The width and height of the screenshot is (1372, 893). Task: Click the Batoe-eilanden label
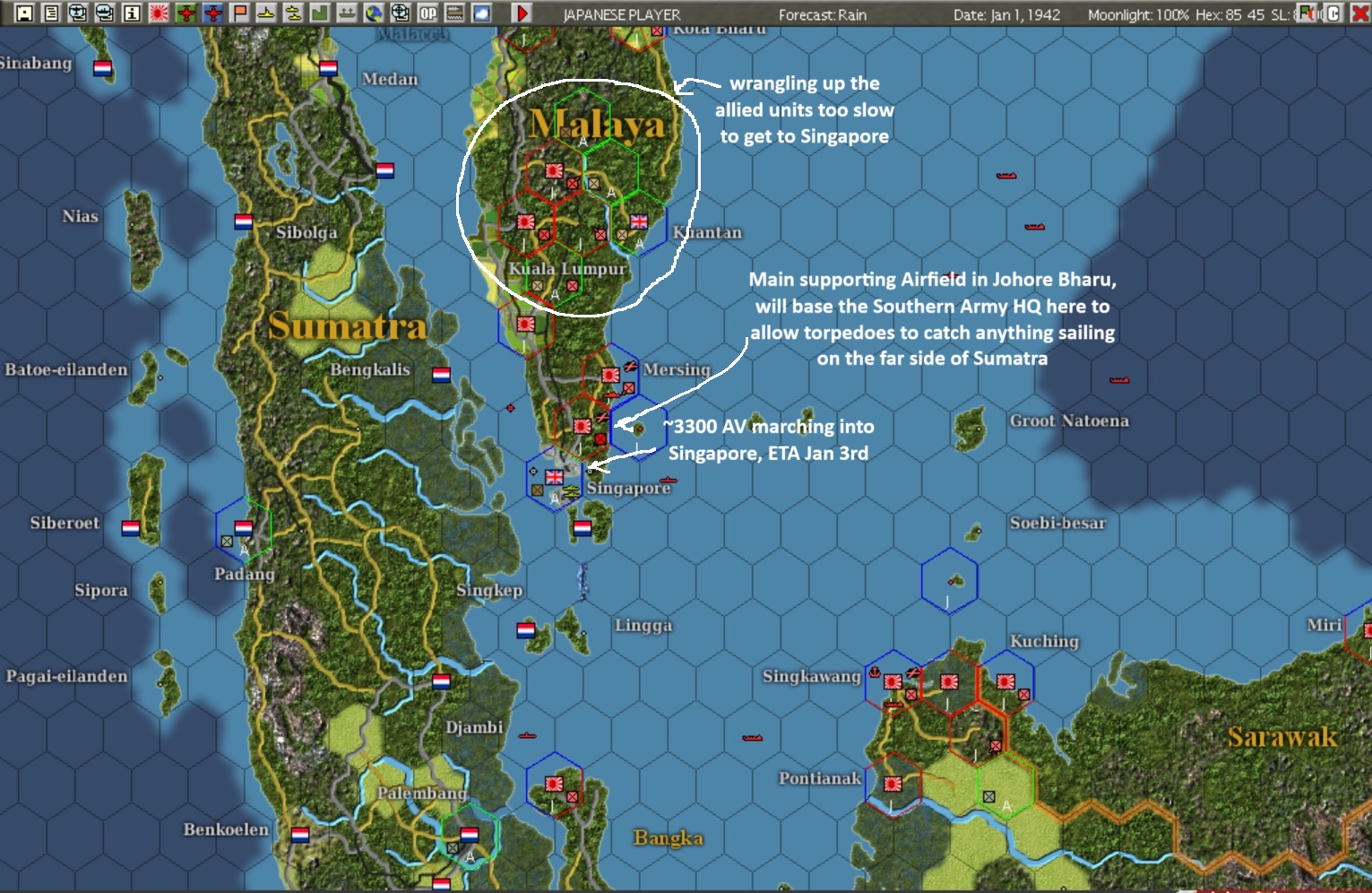click(65, 369)
